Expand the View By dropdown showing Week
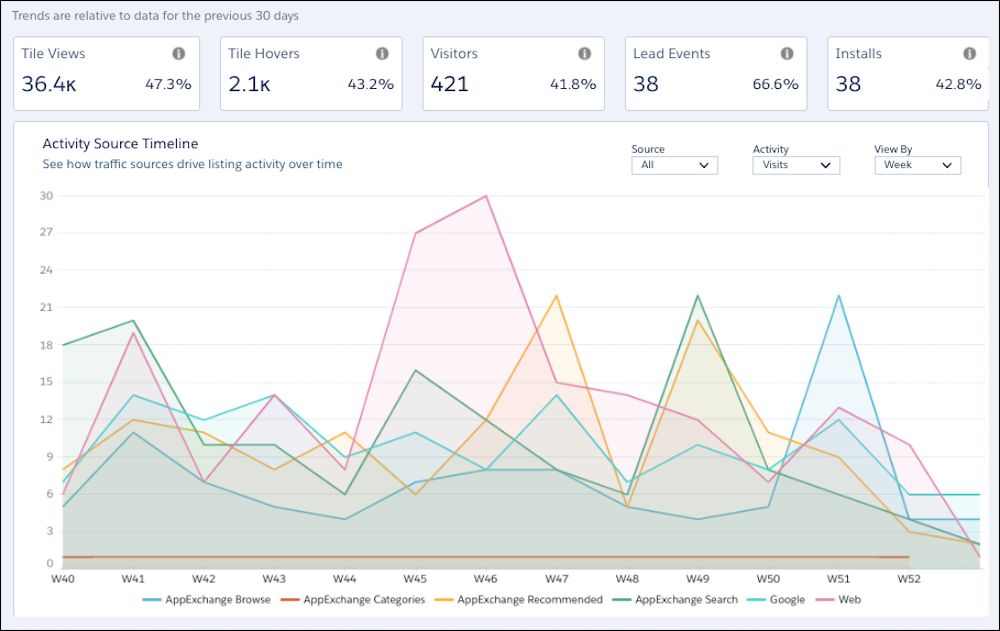 pos(917,165)
